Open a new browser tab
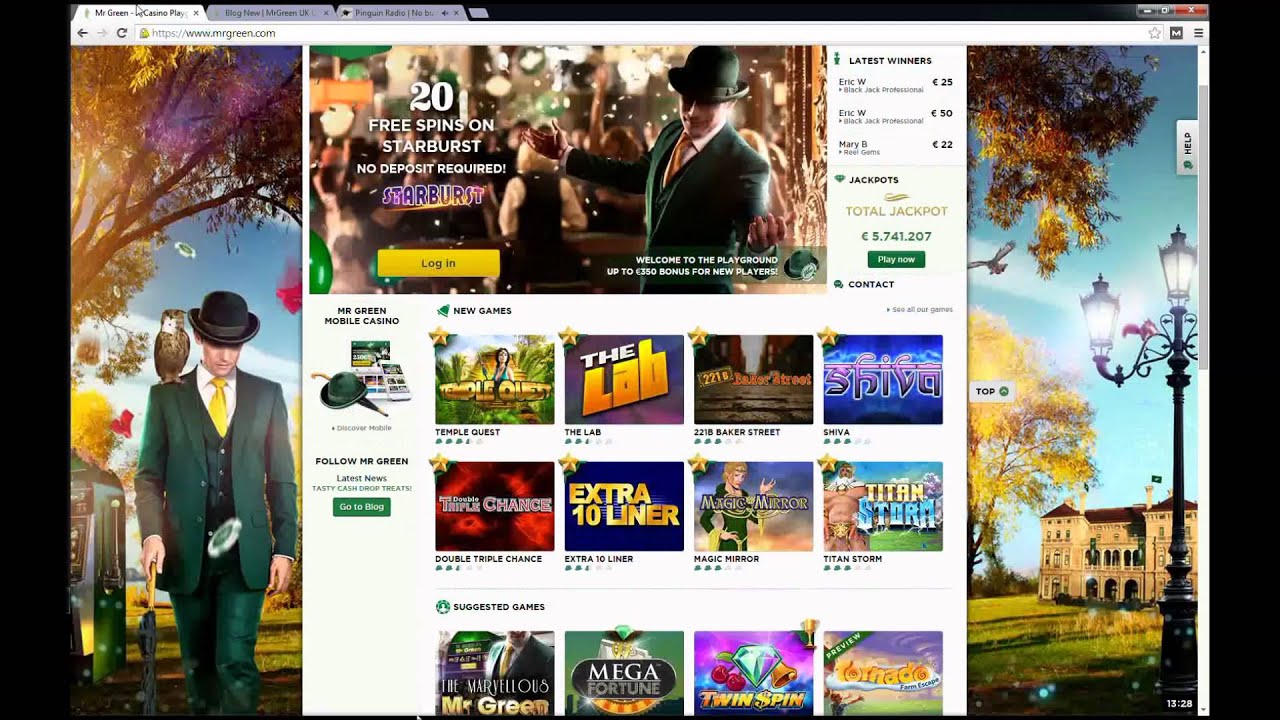This screenshot has width=1280, height=720. click(479, 13)
